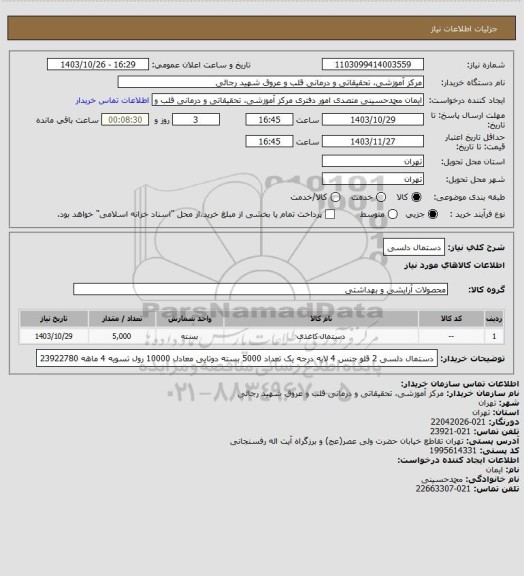Viewport: 524px width, 576px height.
Task: Select the کالا/خدمت radio button
Action: coord(335,197)
